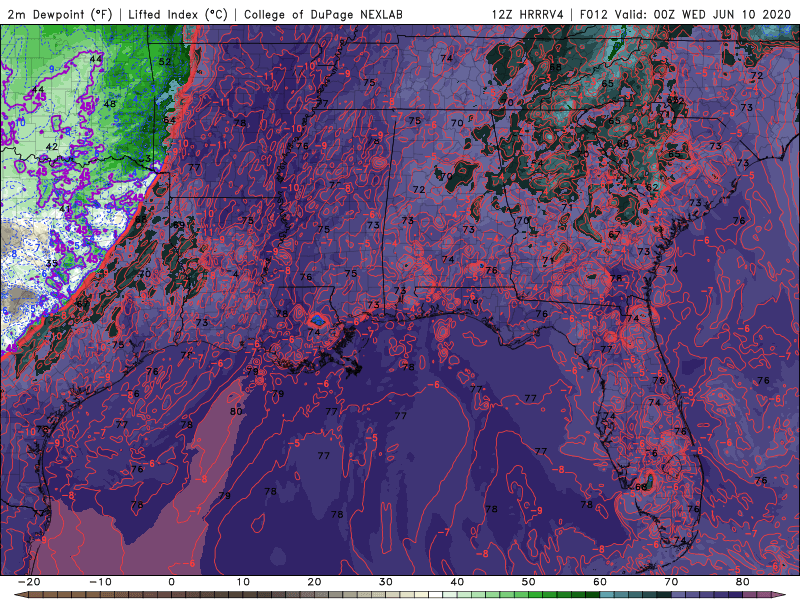The width and height of the screenshot is (800, 600).
Task: Click the "35" dewpoint value on the map
Action: [52, 264]
